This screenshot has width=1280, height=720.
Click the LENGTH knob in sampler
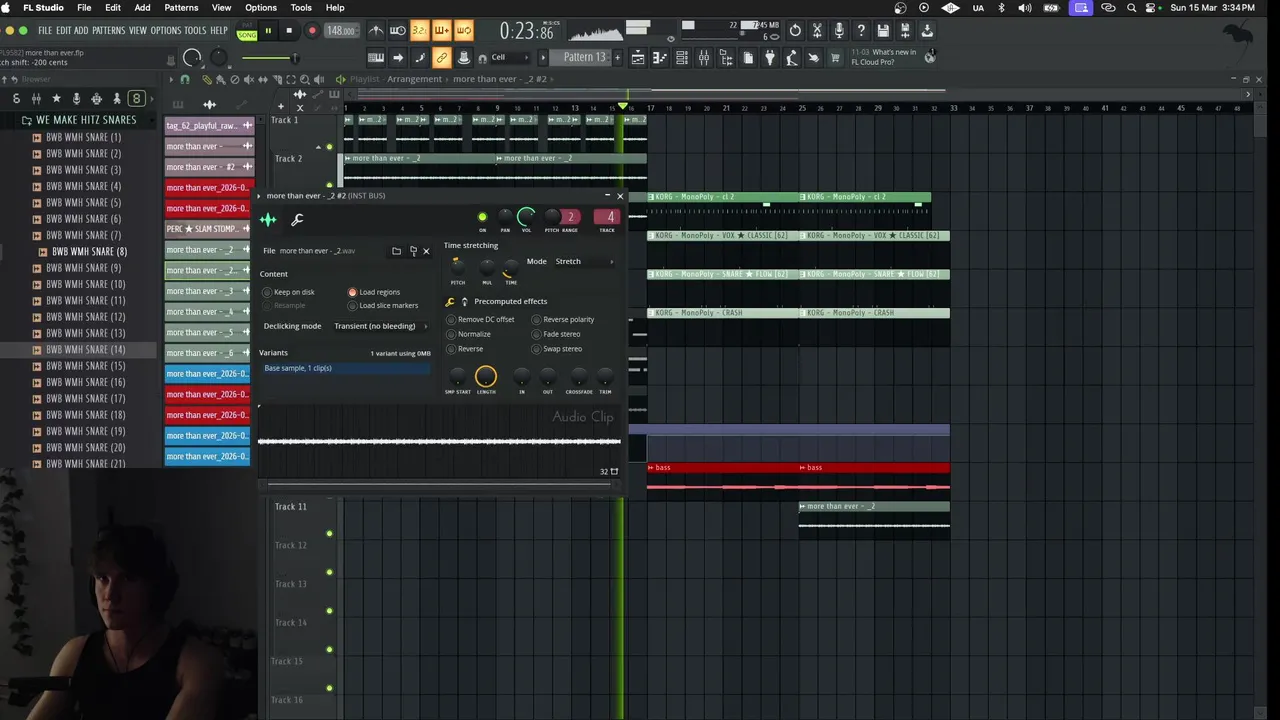486,376
